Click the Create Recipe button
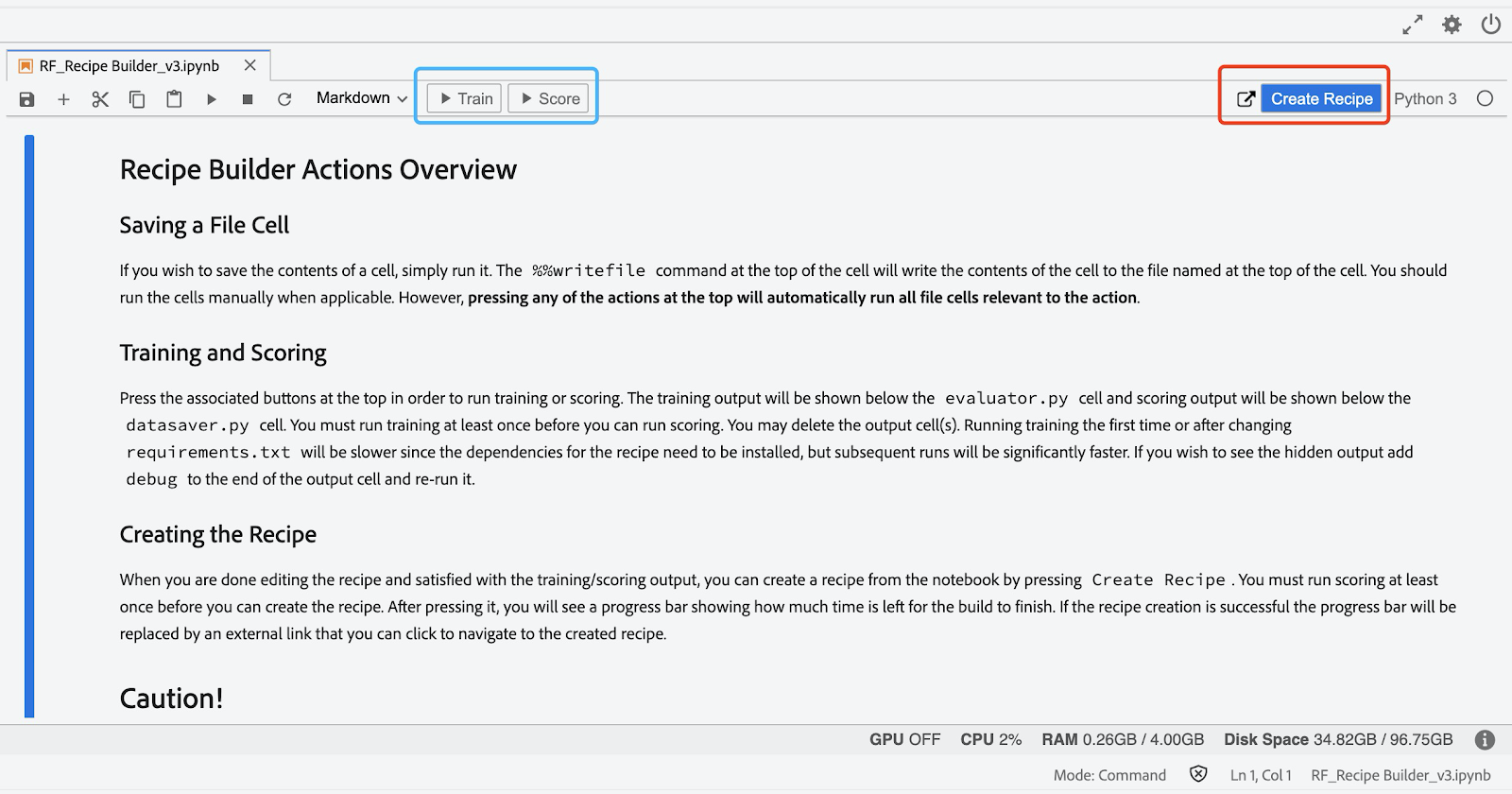1512x794 pixels. click(x=1321, y=98)
